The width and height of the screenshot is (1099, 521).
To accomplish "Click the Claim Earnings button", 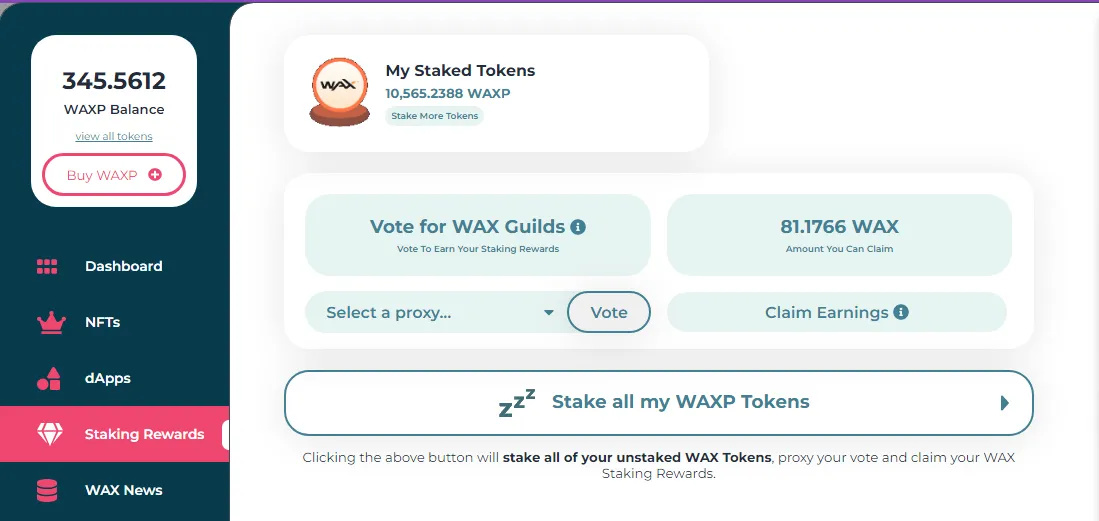I will tap(836, 312).
